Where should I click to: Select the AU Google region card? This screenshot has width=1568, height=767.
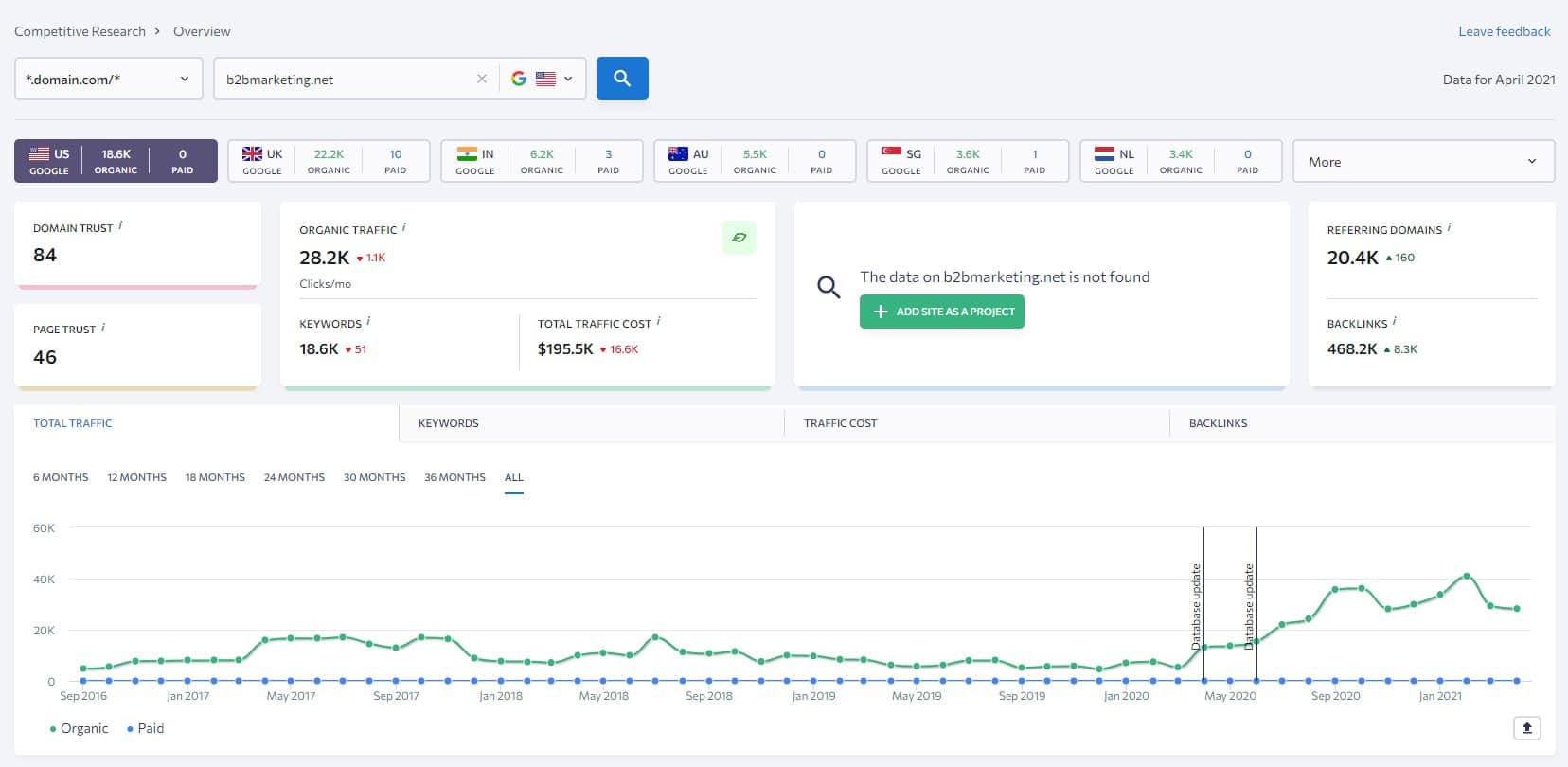point(755,161)
